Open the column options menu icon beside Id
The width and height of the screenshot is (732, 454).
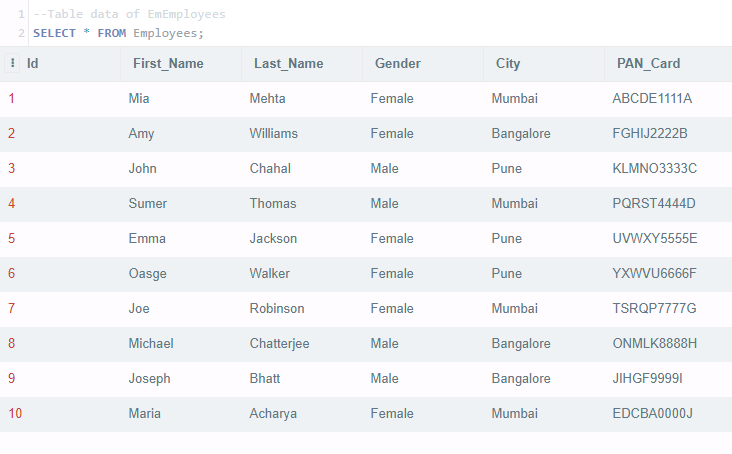(12, 63)
